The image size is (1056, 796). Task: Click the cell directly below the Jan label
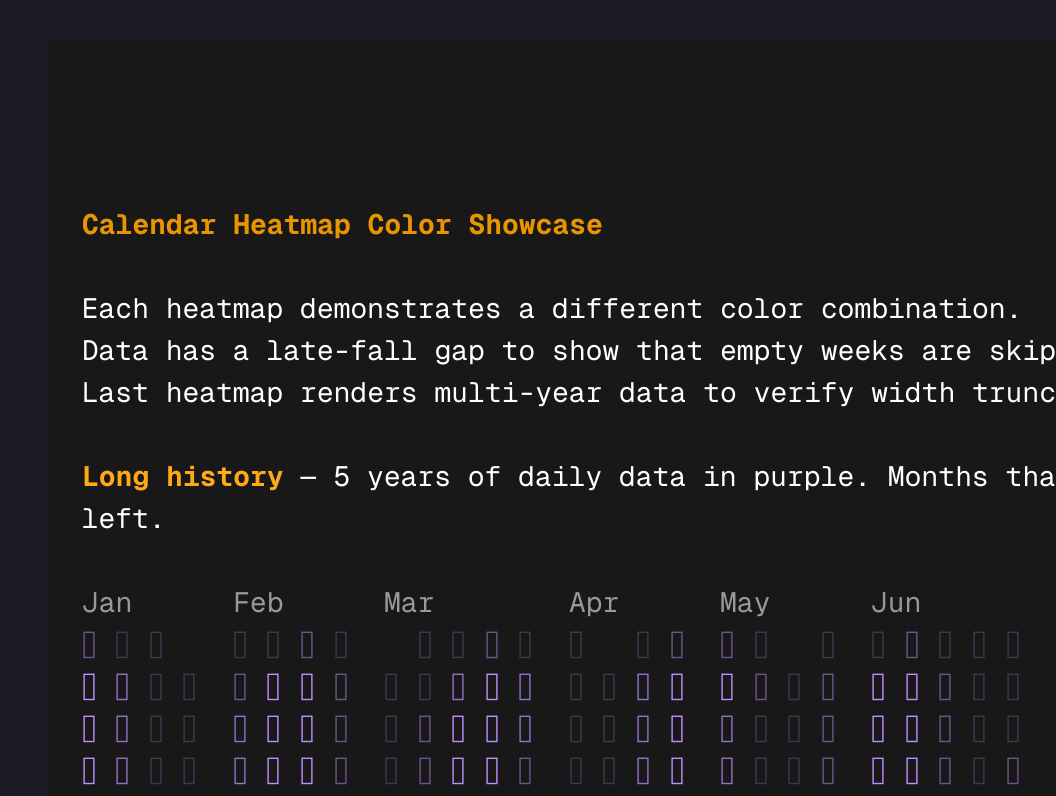(x=87, y=644)
